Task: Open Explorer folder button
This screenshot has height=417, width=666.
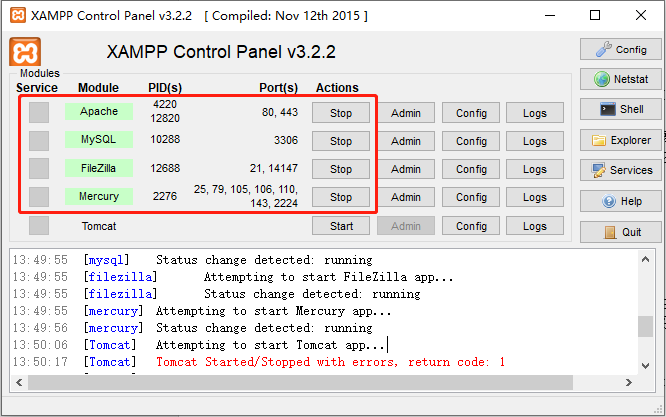Action: 621,140
